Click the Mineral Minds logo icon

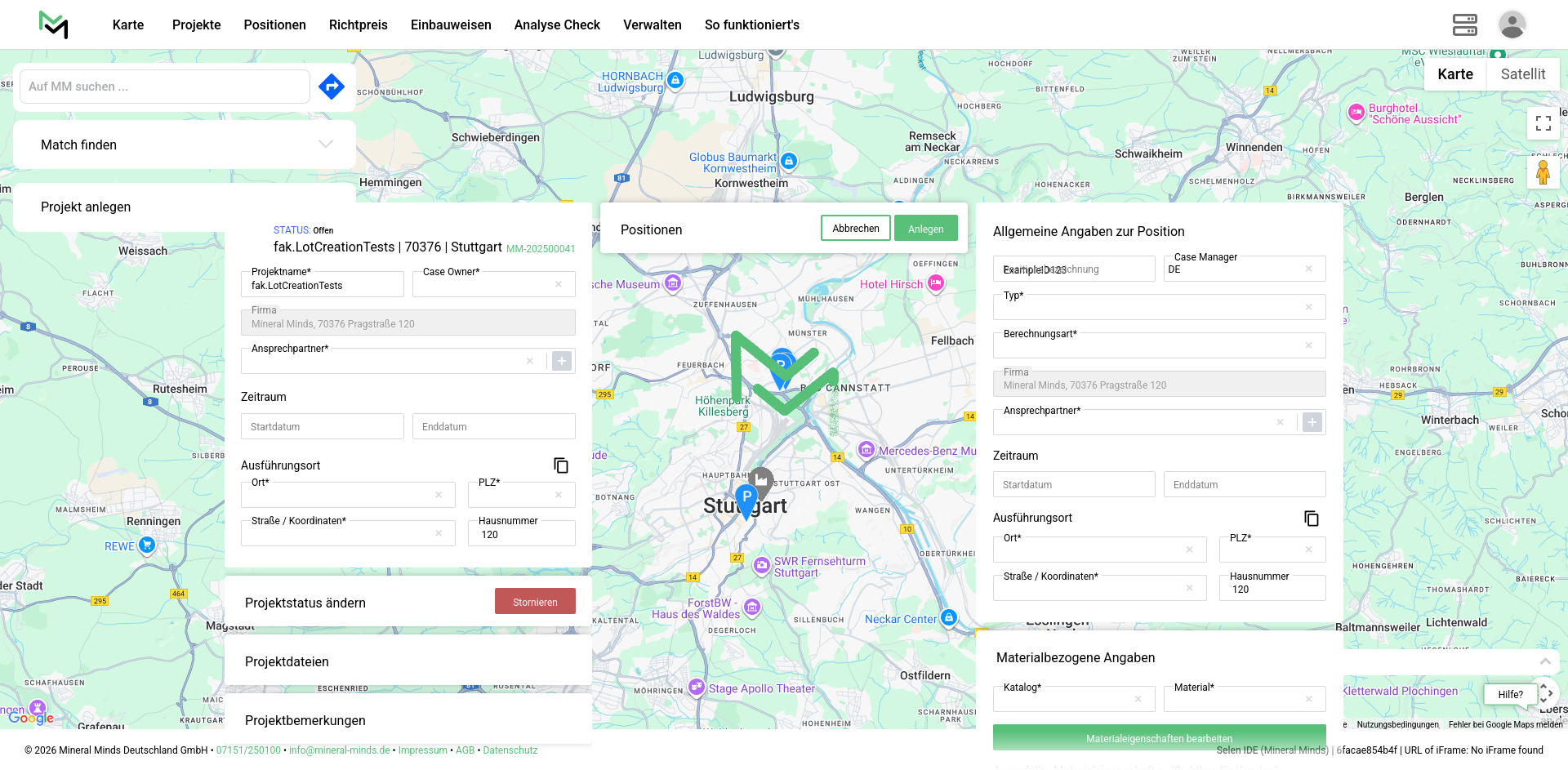click(54, 24)
